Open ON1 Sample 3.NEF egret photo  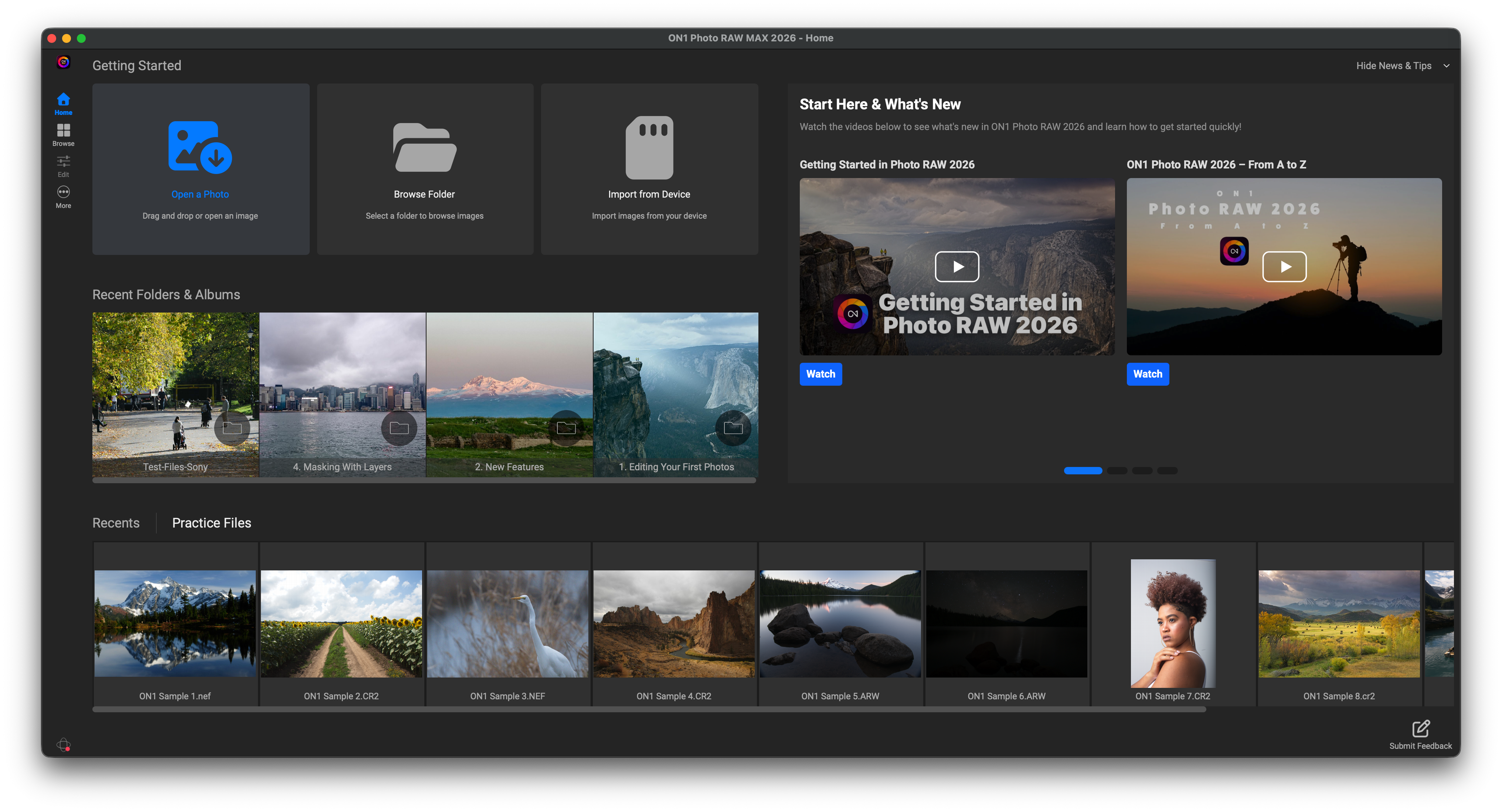coord(507,623)
